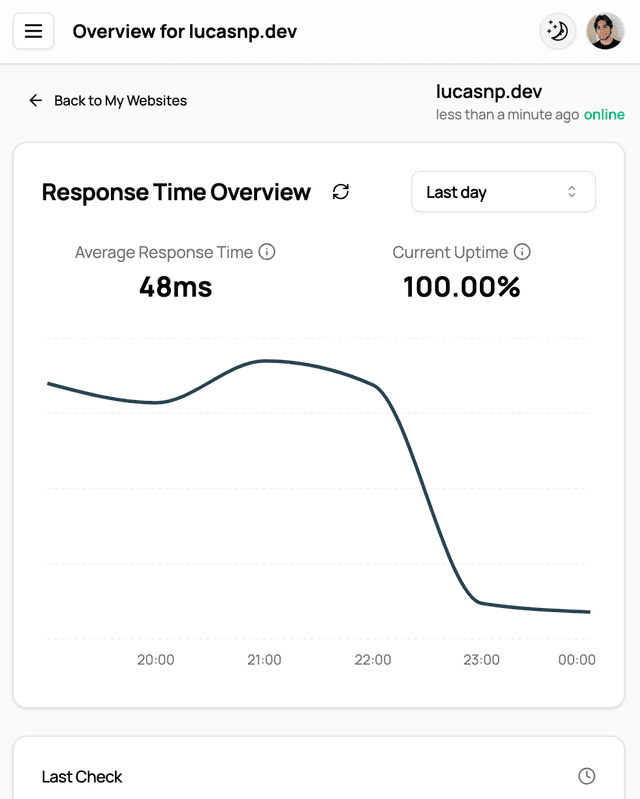Viewport: 640px width, 799px height.
Task: Click the lucasnp.dev site name heading
Action: point(489,91)
